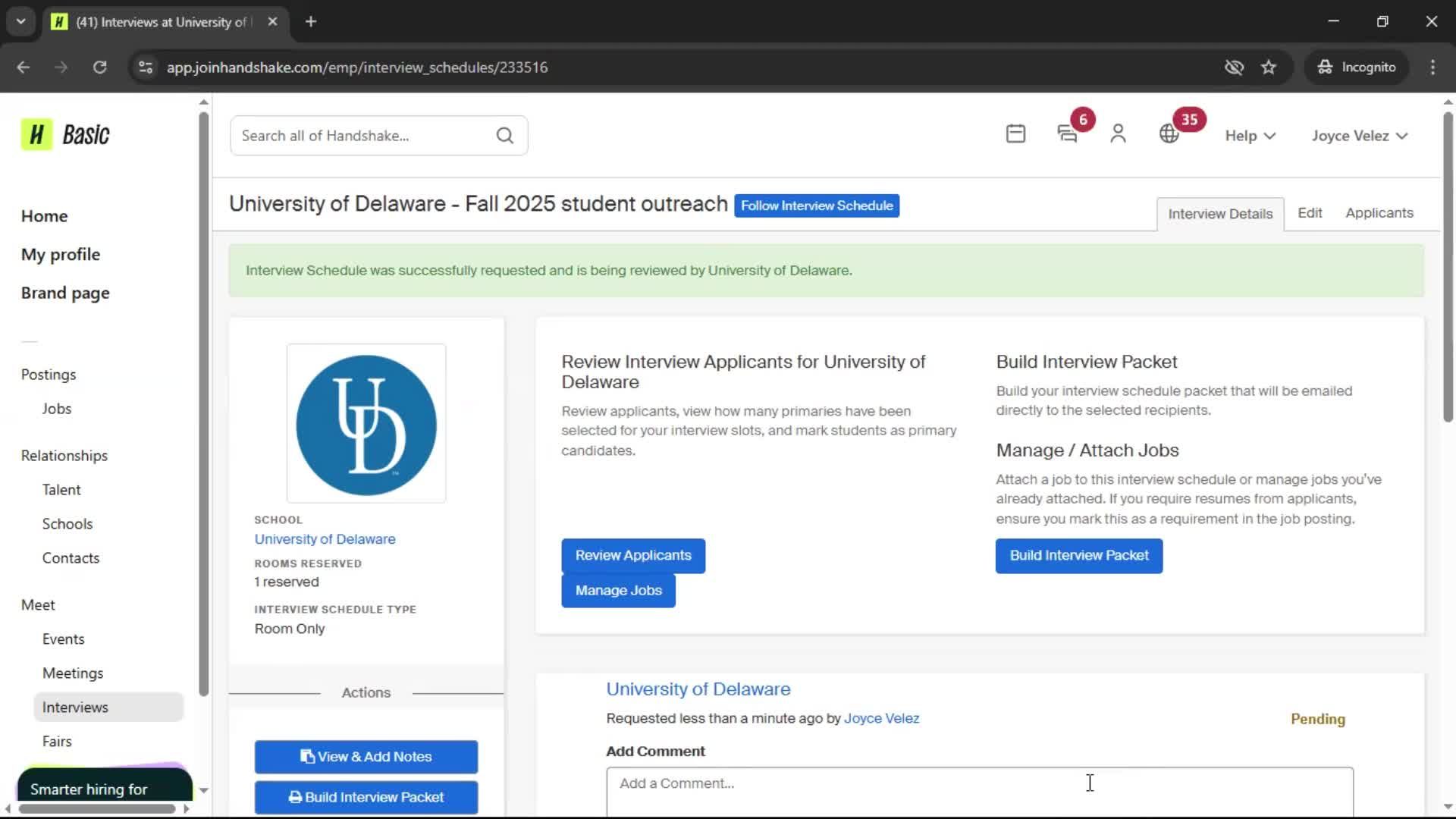This screenshot has height=819, width=1456.
Task: Click University of Delaware logo thumbnail
Action: point(366,423)
